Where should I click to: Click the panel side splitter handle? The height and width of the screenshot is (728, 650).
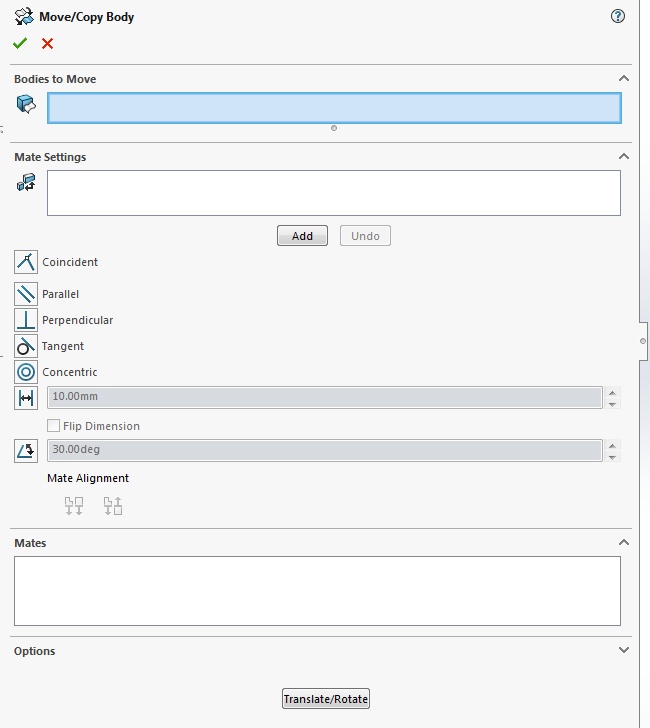point(643,341)
